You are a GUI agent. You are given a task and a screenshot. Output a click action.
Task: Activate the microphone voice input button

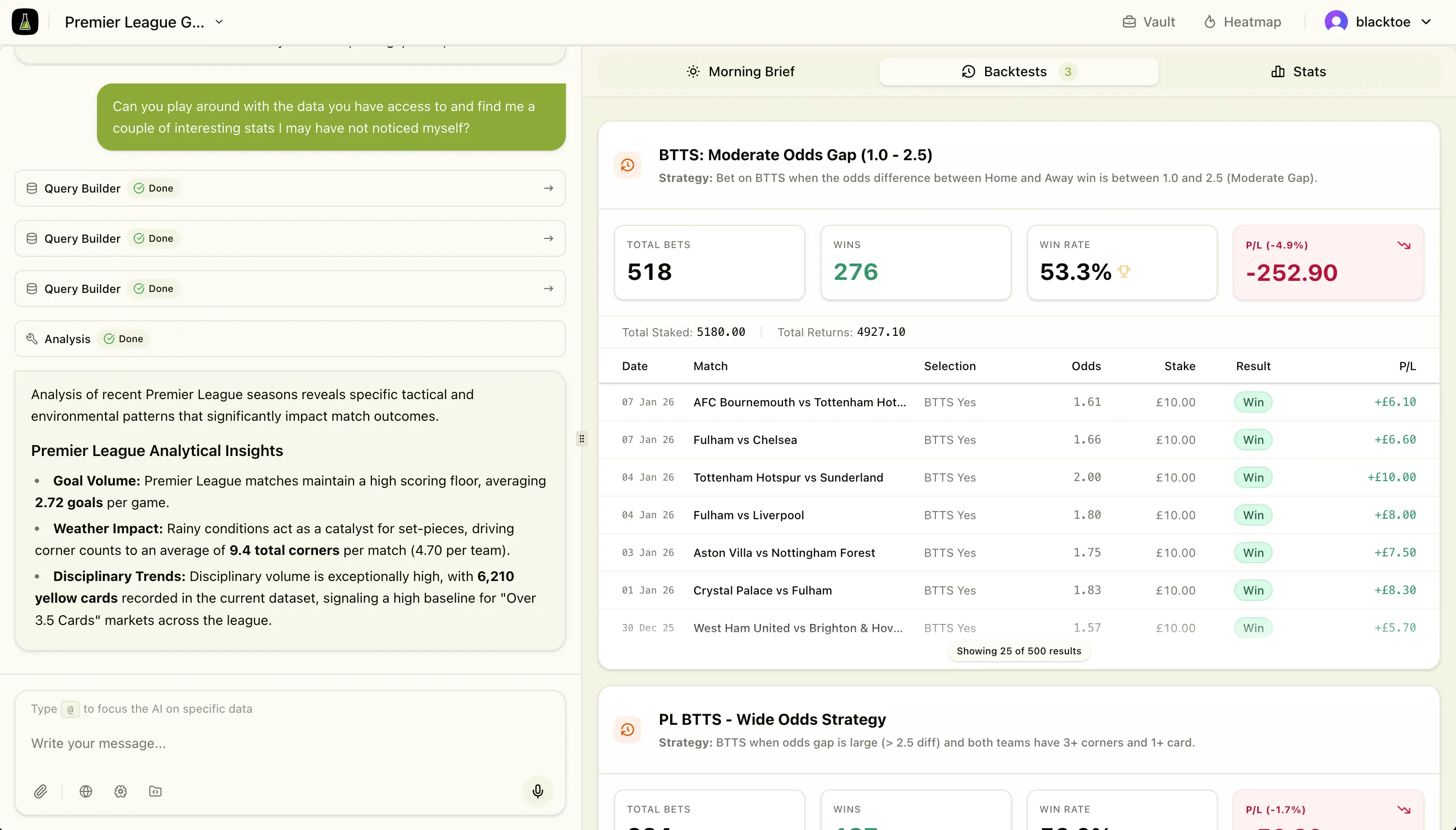click(x=537, y=790)
